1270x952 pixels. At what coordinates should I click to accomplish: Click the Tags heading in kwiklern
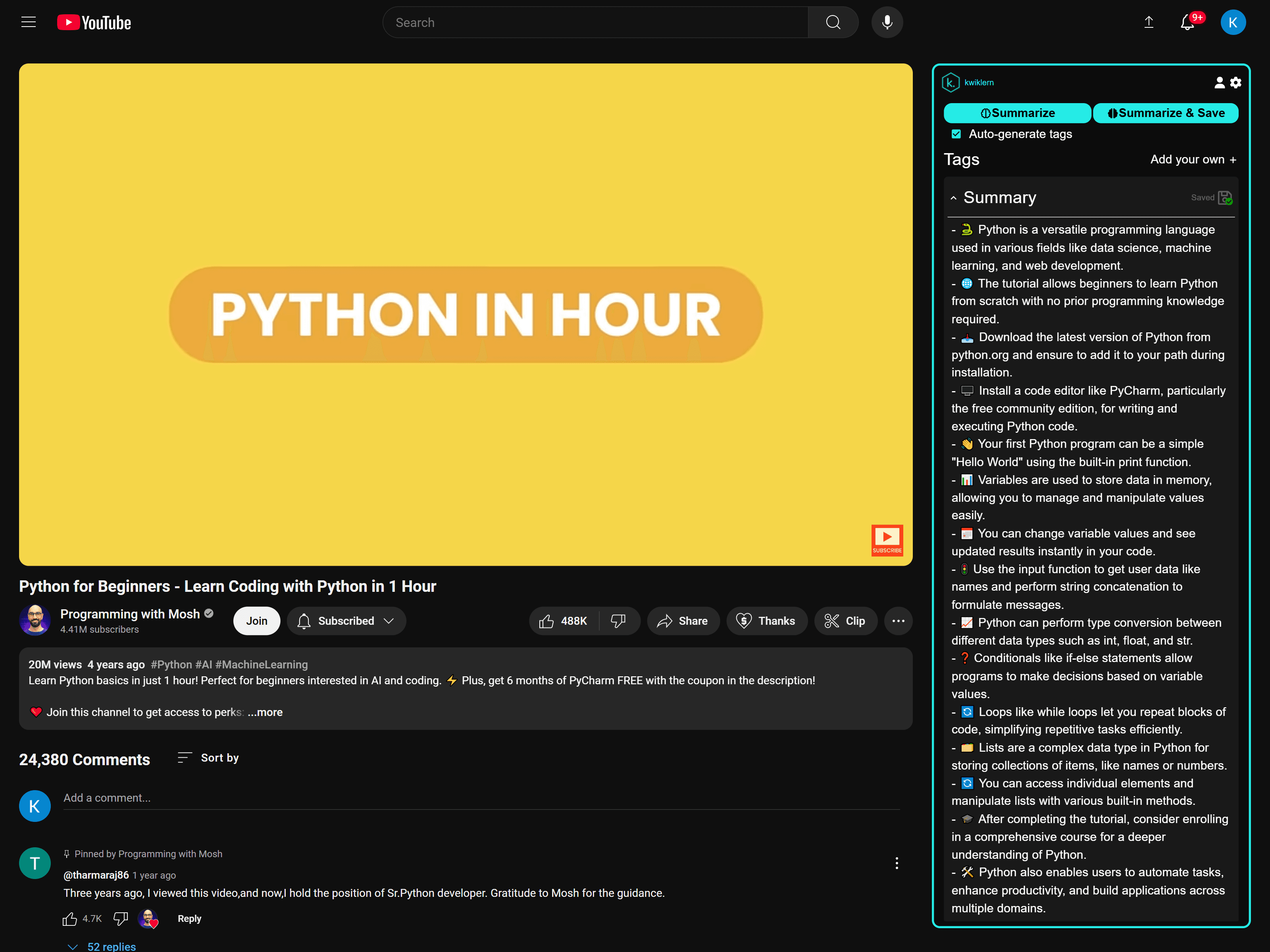(961, 159)
